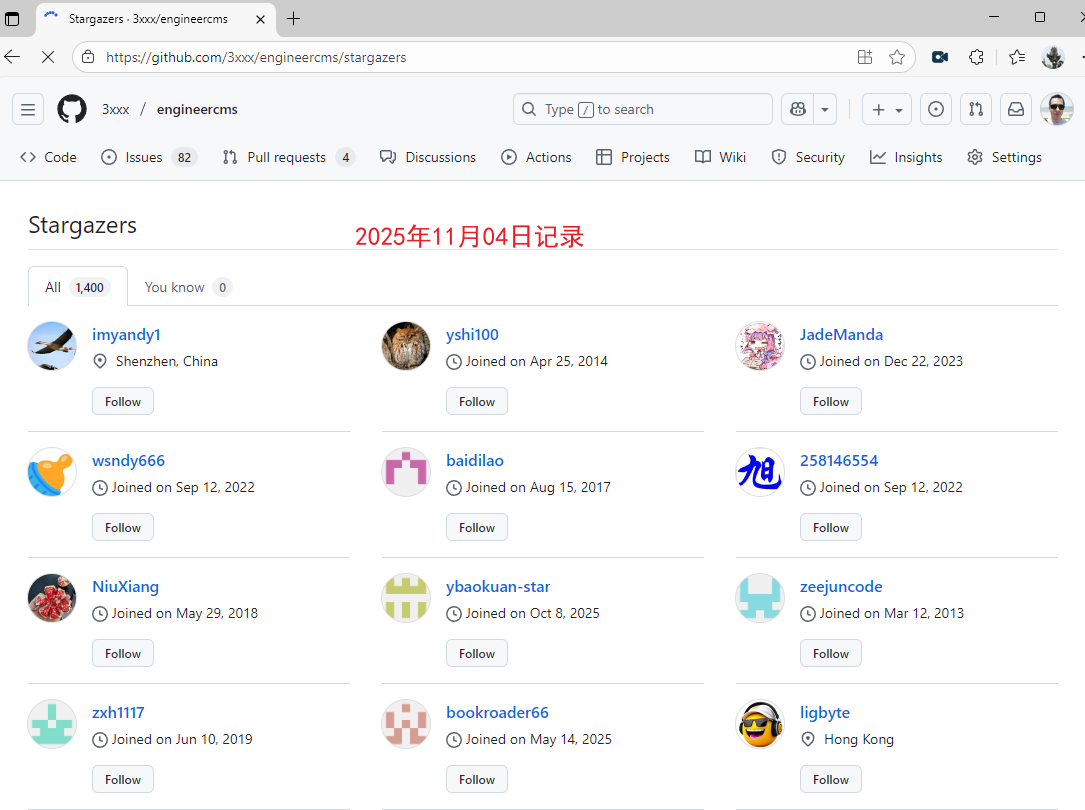This screenshot has width=1085, height=810.
Task: Open the Issues shortcut icon in header
Action: pyautogui.click(x=935, y=109)
